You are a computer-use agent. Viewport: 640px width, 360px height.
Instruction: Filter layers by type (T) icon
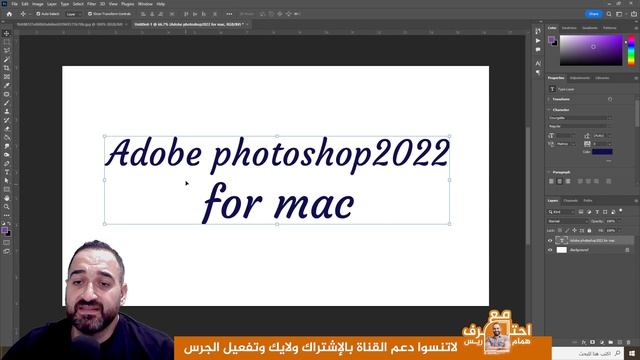click(x=597, y=212)
